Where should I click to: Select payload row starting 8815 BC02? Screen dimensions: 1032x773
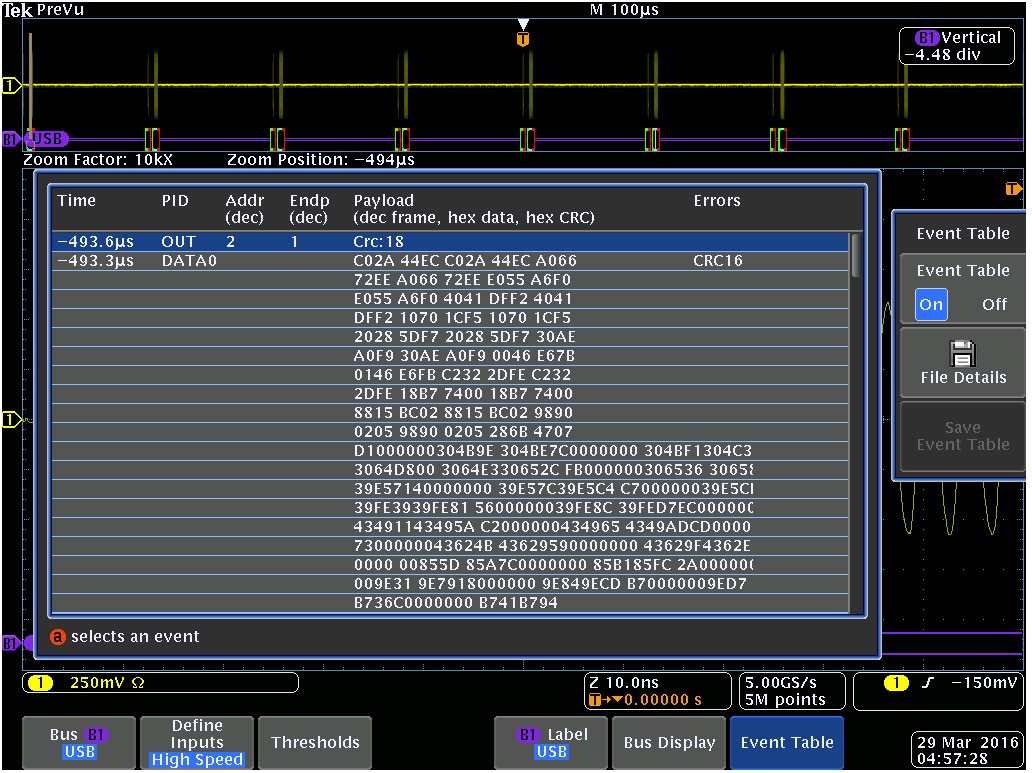[450, 413]
